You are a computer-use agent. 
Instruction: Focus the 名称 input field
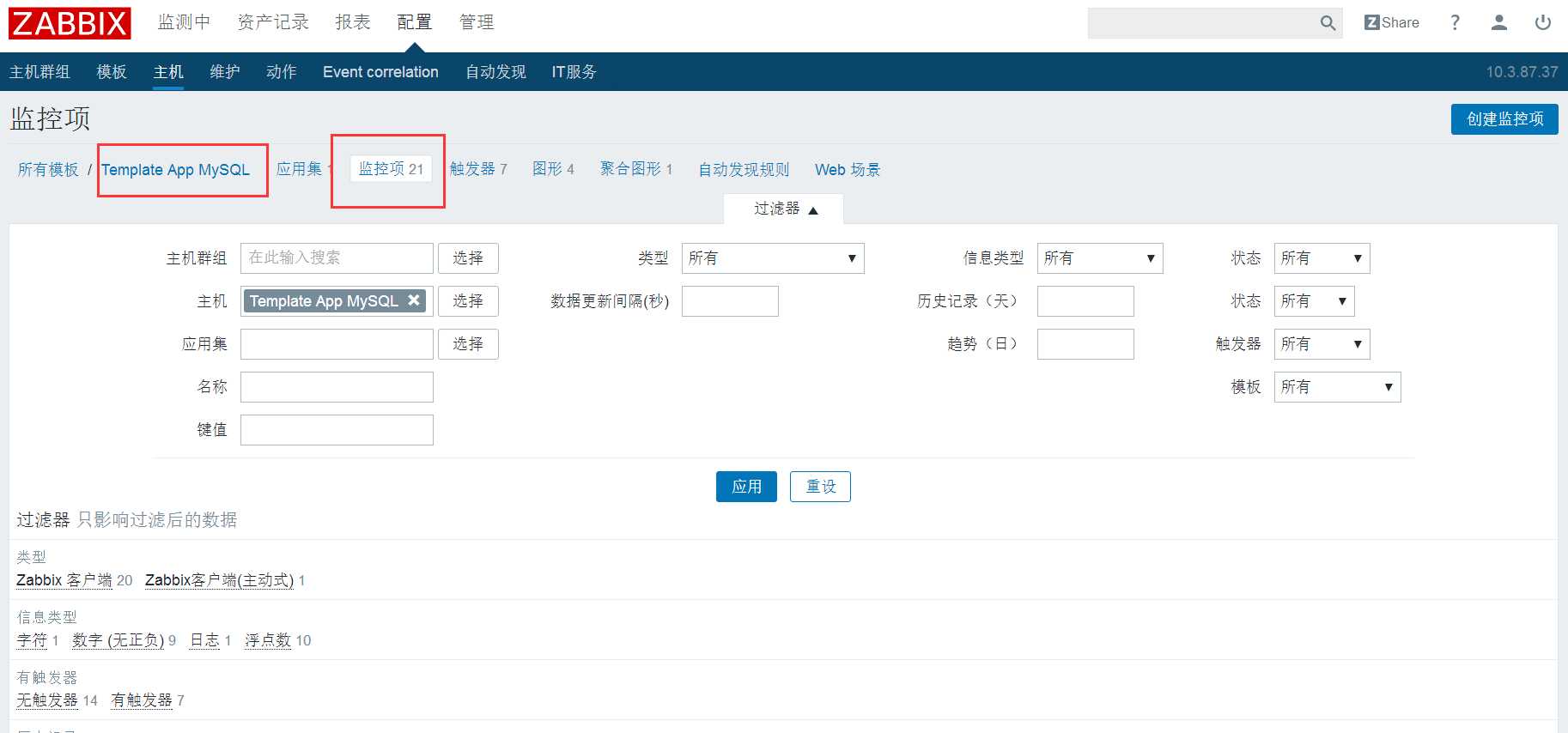(337, 387)
